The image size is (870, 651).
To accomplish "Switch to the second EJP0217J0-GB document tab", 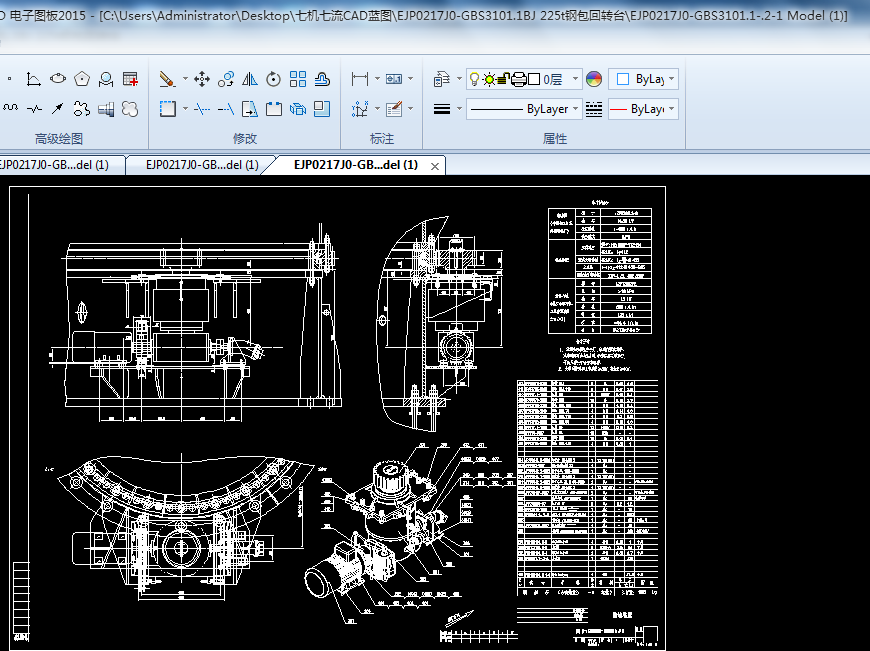I will pyautogui.click(x=202, y=165).
